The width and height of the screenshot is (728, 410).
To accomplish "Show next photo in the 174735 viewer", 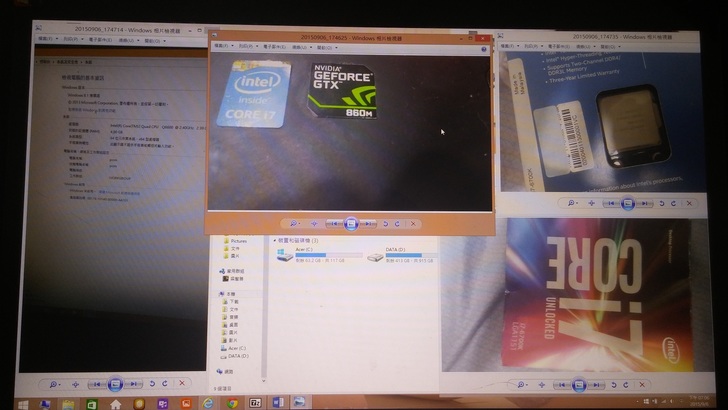I will coord(644,203).
